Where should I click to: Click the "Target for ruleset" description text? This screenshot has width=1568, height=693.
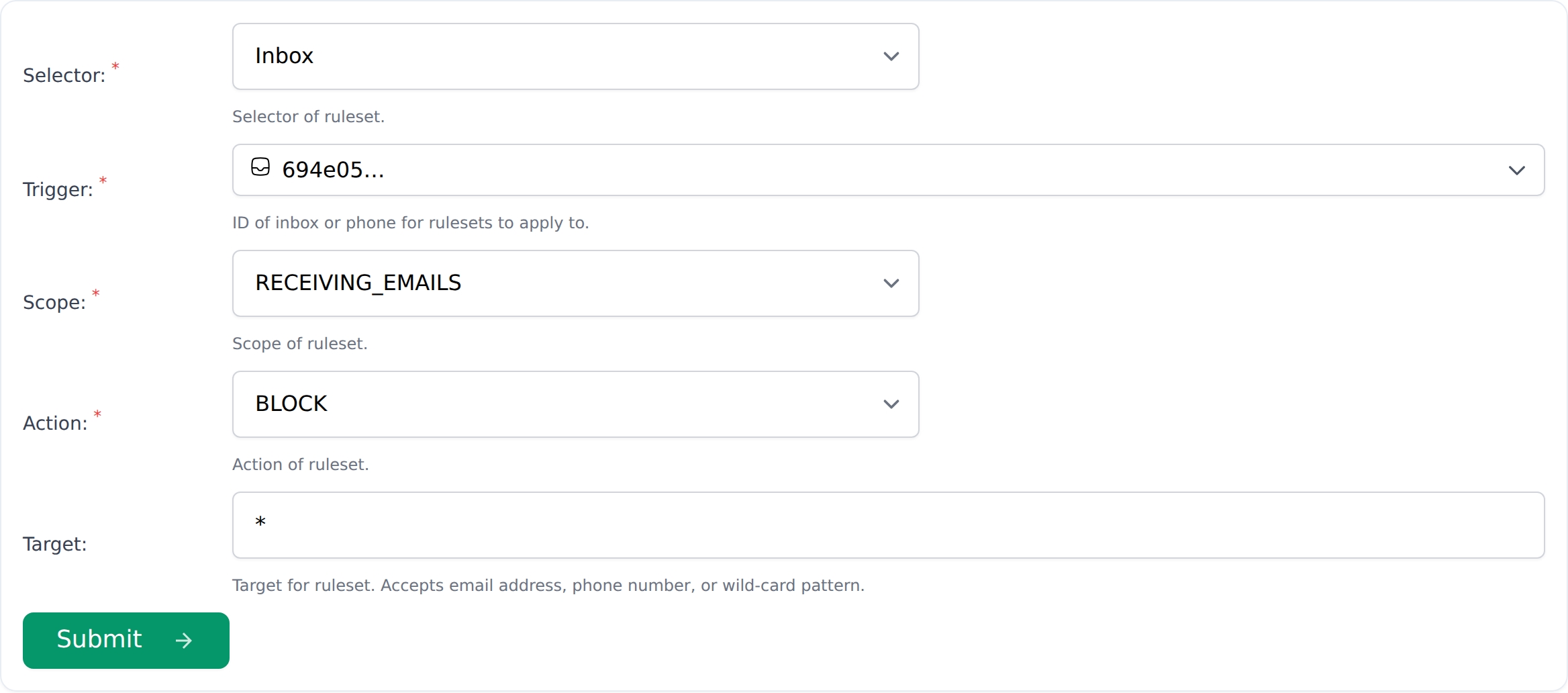[x=548, y=586]
